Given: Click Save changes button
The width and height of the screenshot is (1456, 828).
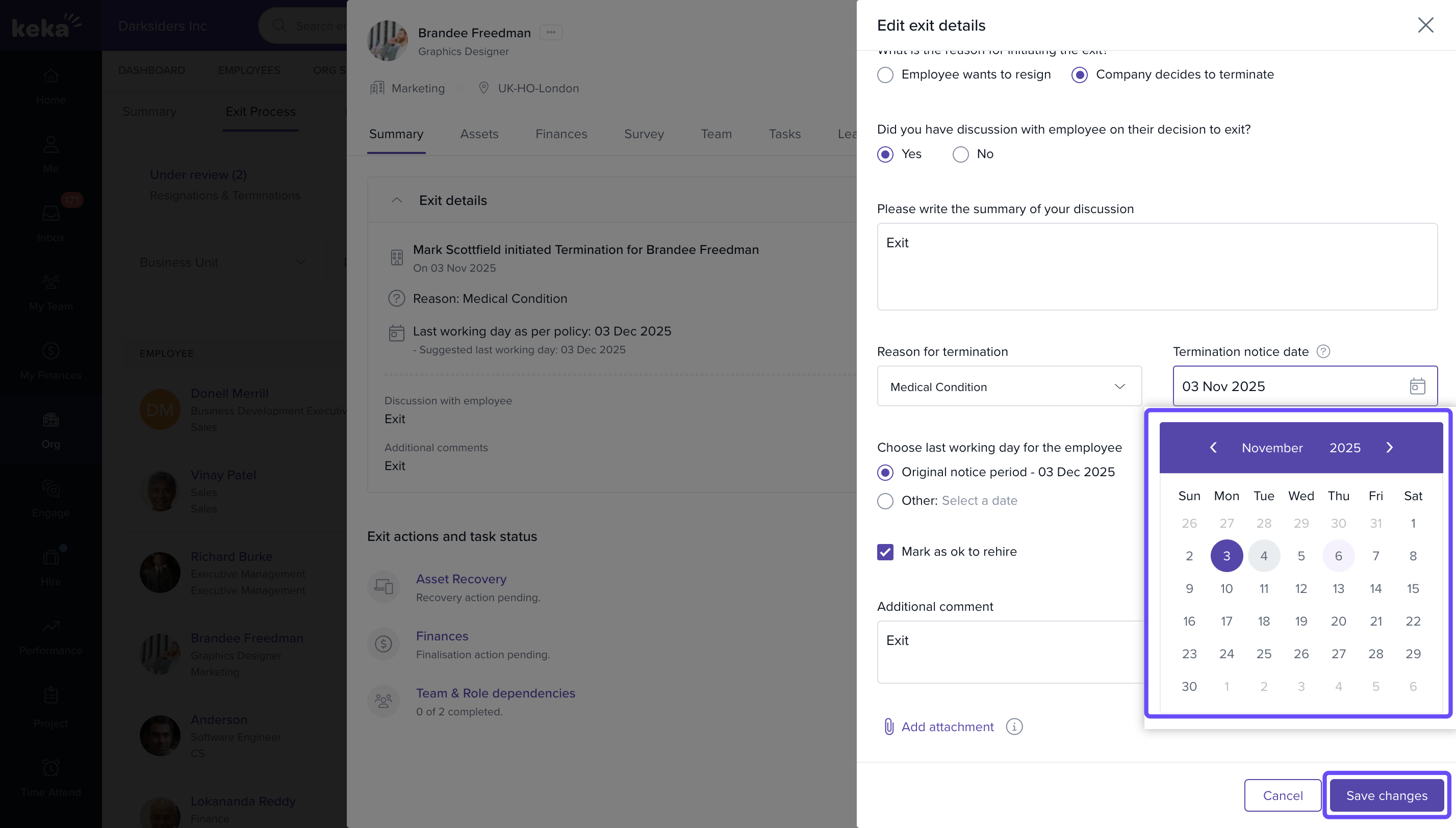Looking at the screenshot, I should point(1386,795).
